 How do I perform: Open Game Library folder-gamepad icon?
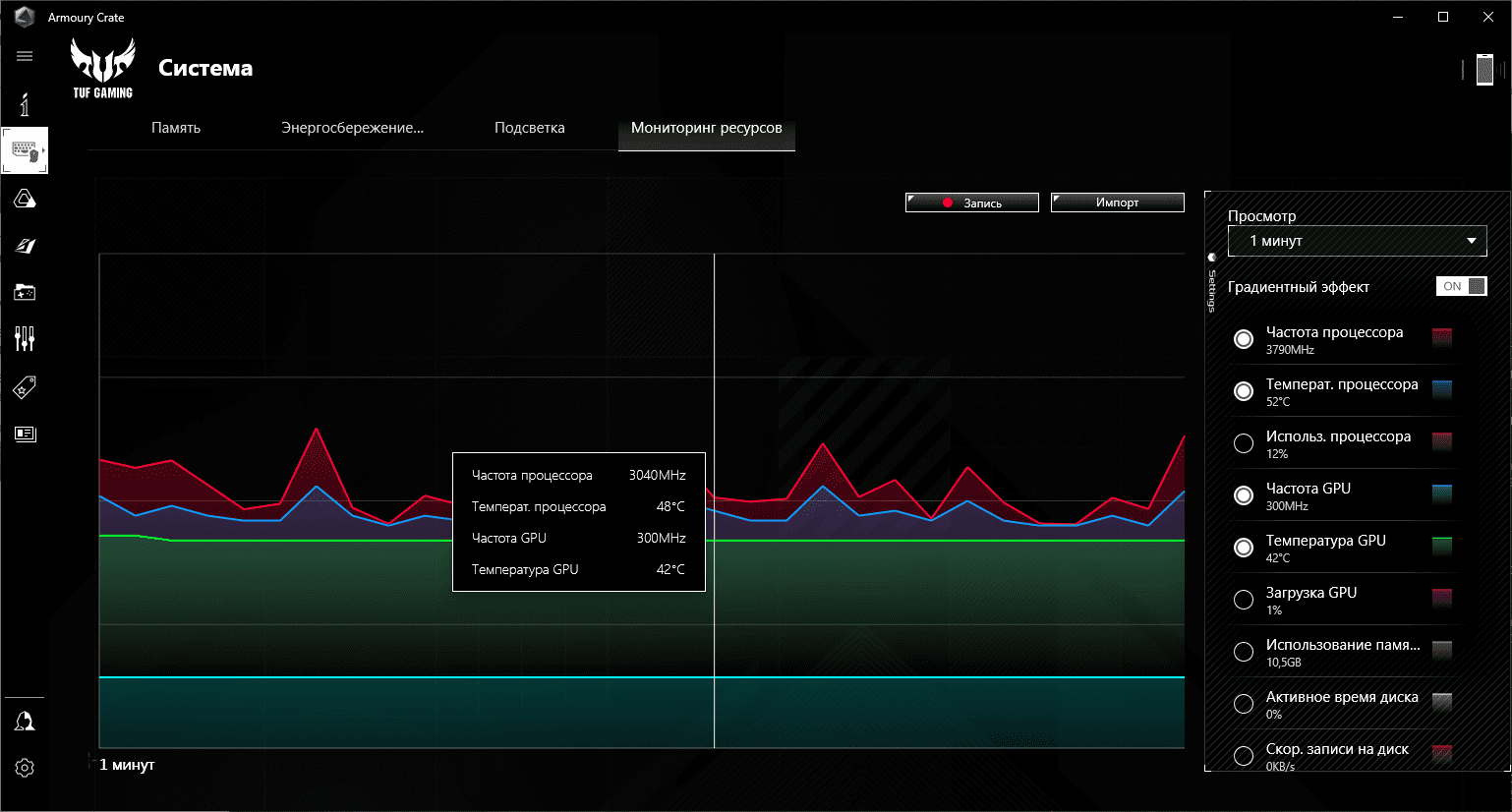[25, 292]
